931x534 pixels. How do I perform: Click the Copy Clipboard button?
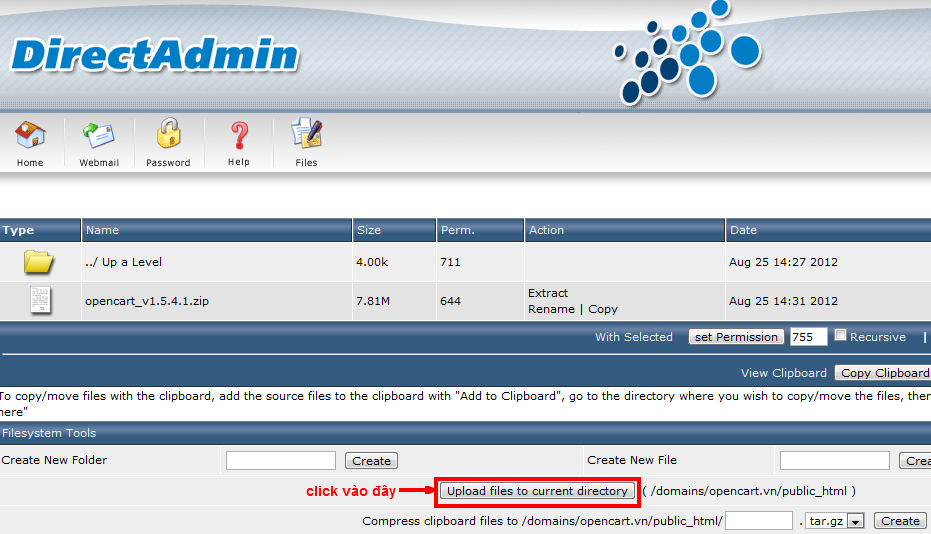point(883,372)
